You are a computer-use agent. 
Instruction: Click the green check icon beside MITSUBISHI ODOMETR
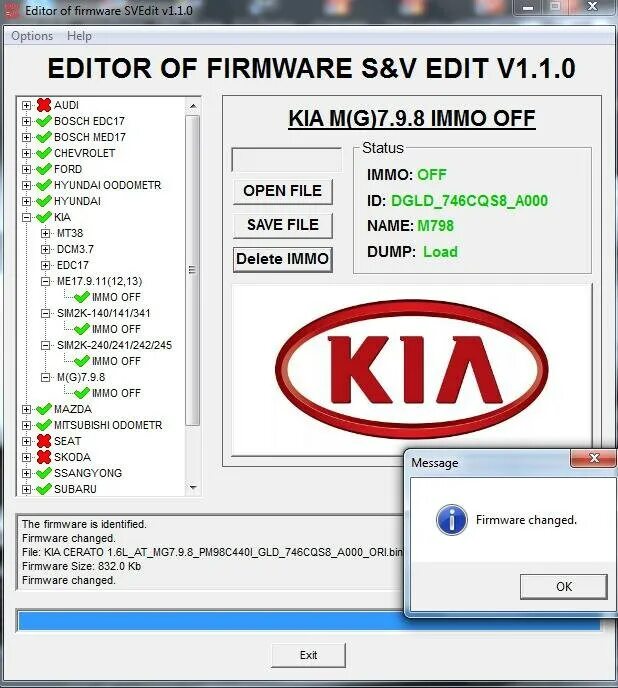point(44,425)
